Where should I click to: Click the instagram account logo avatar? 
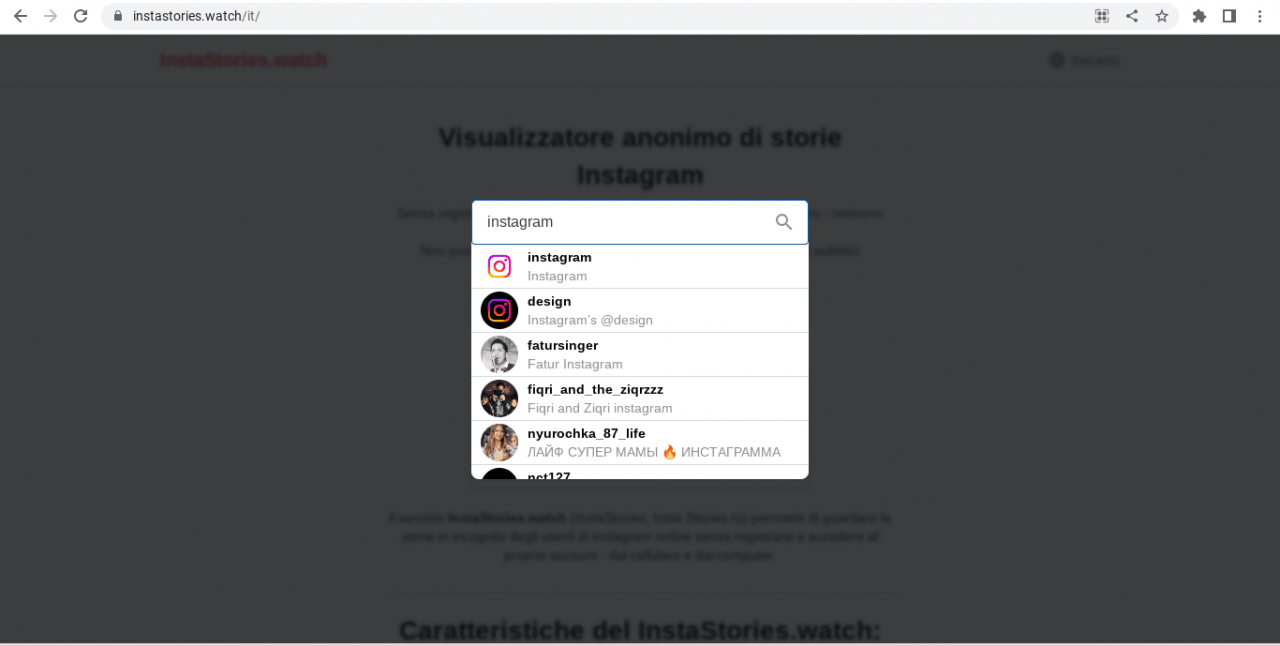[x=499, y=266]
